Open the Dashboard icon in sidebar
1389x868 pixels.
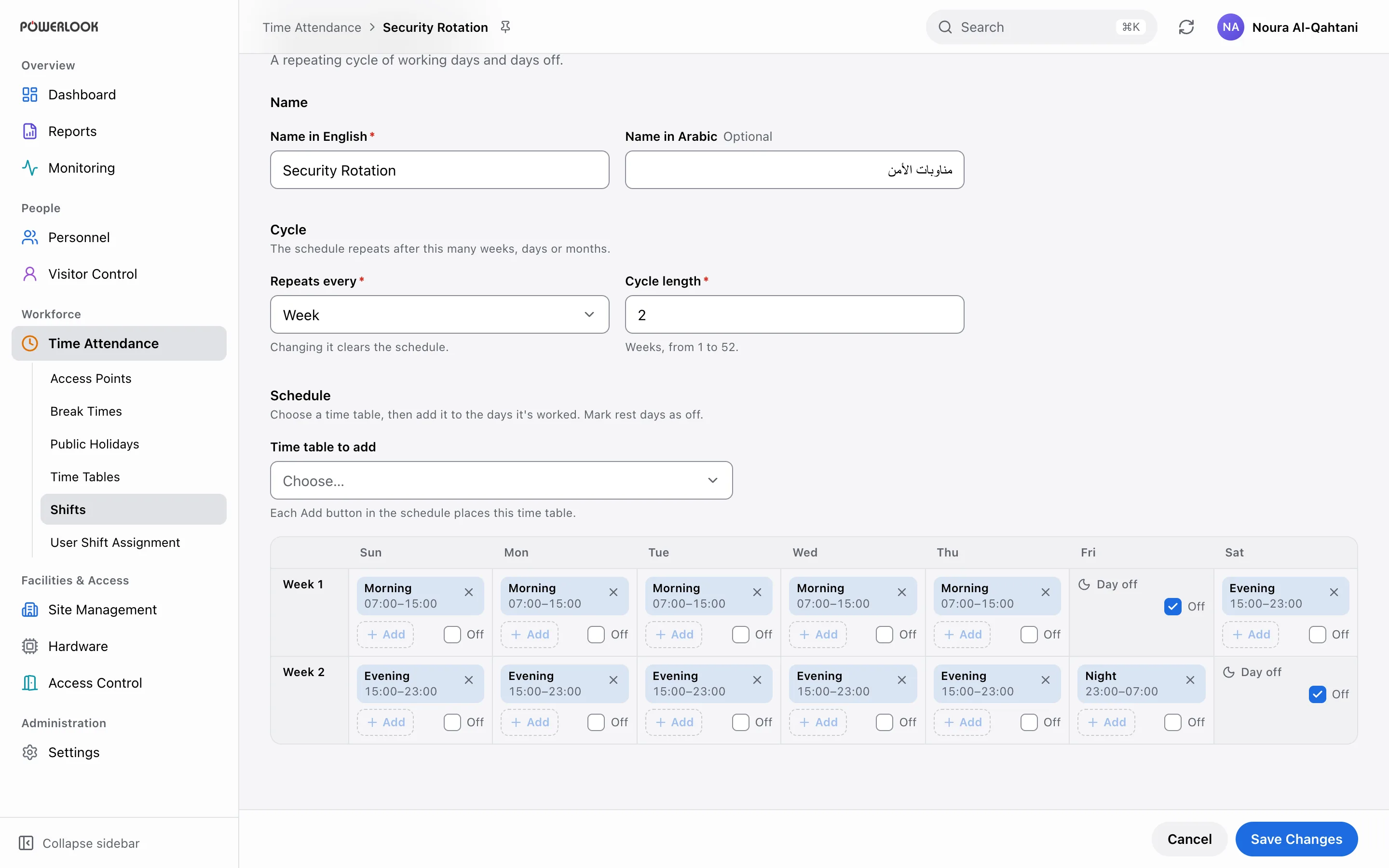pyautogui.click(x=30, y=95)
